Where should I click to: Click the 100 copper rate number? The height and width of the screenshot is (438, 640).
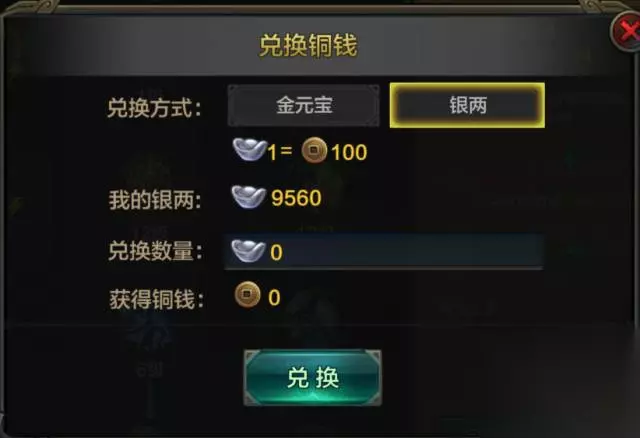click(x=349, y=153)
